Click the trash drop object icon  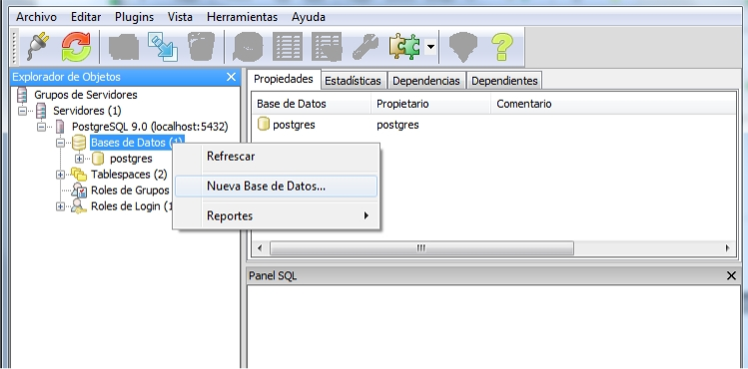click(x=202, y=47)
